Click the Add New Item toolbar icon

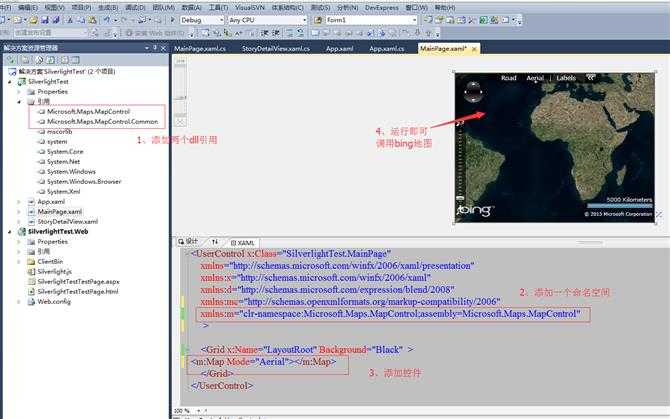18,20
